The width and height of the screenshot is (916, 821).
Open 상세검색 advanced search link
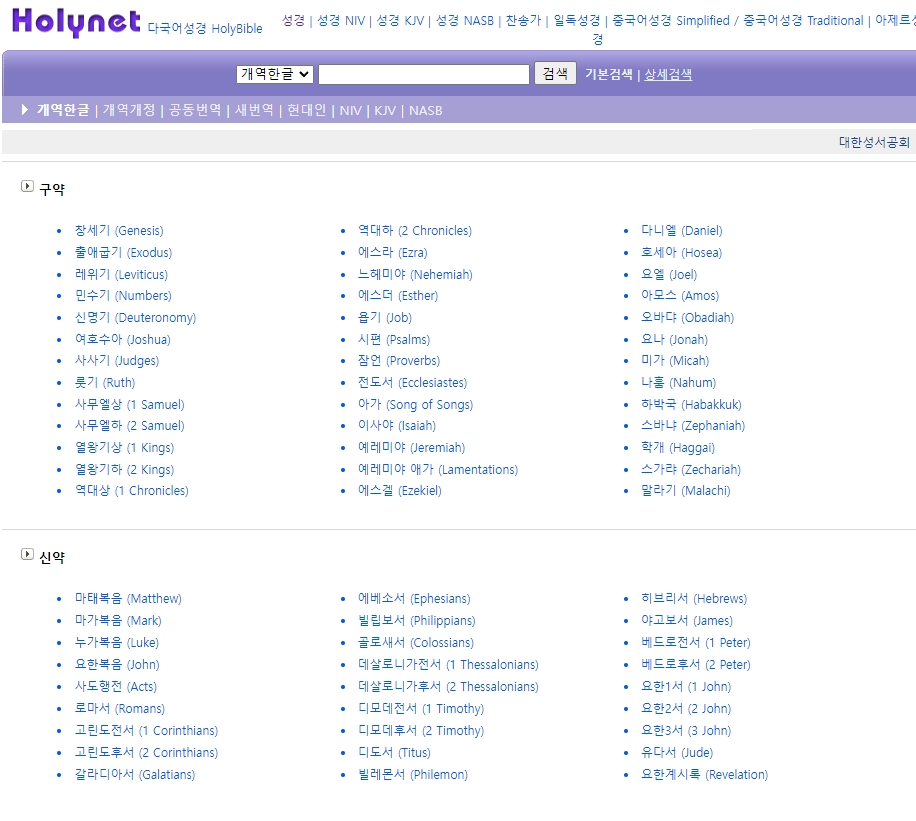click(668, 74)
